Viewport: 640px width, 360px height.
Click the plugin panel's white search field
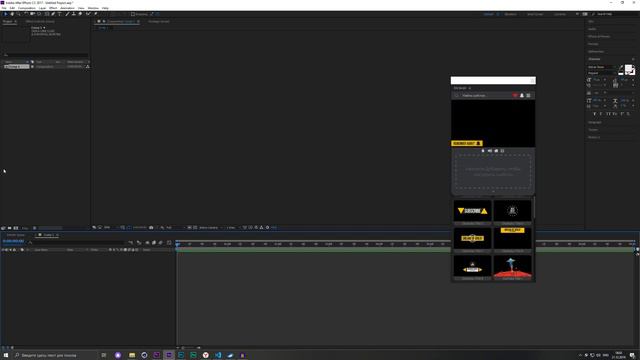click(493, 80)
